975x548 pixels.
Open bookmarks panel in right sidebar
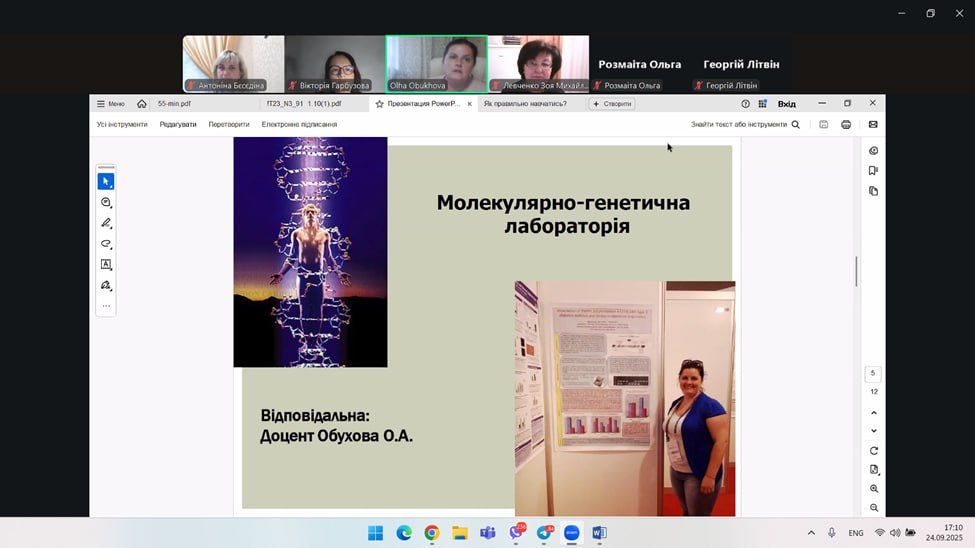tap(873, 171)
